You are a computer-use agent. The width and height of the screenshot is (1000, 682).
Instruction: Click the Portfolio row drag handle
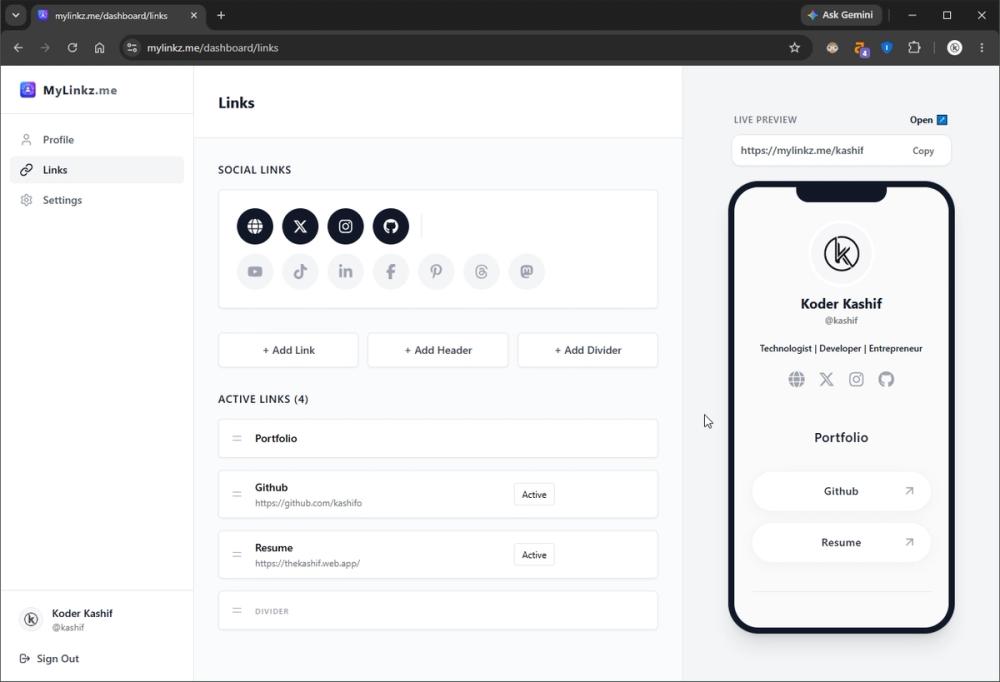(x=237, y=438)
